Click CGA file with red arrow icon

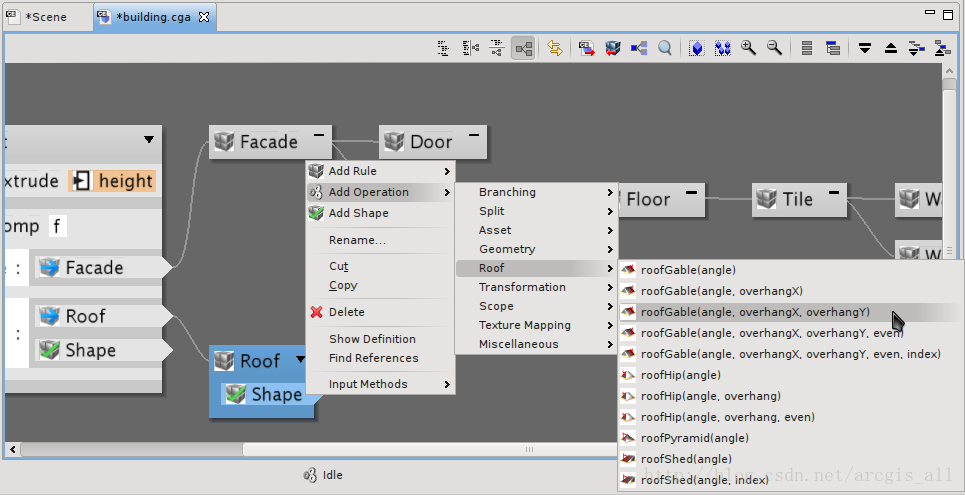click(x=587, y=48)
